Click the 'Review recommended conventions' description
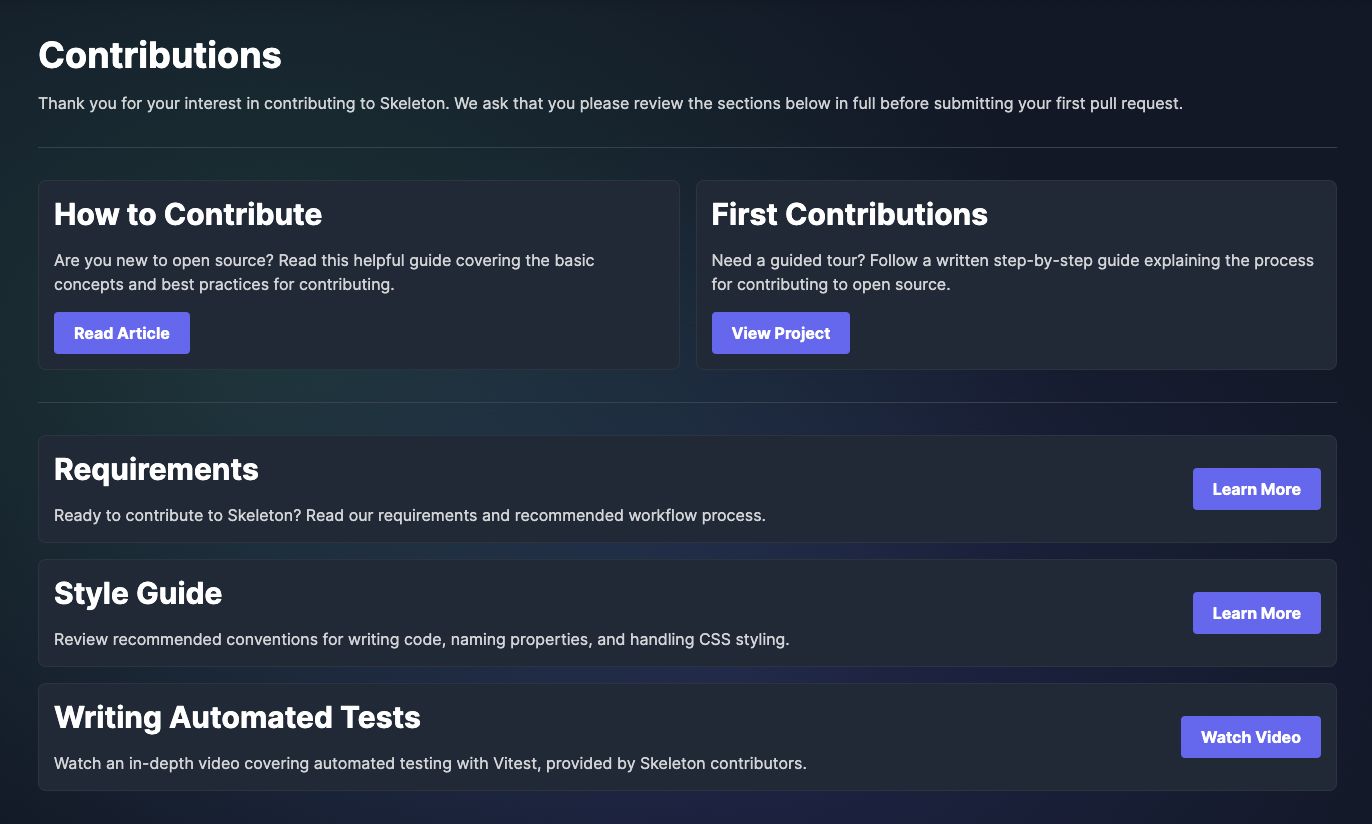This screenshot has height=824, width=1372. coord(421,640)
